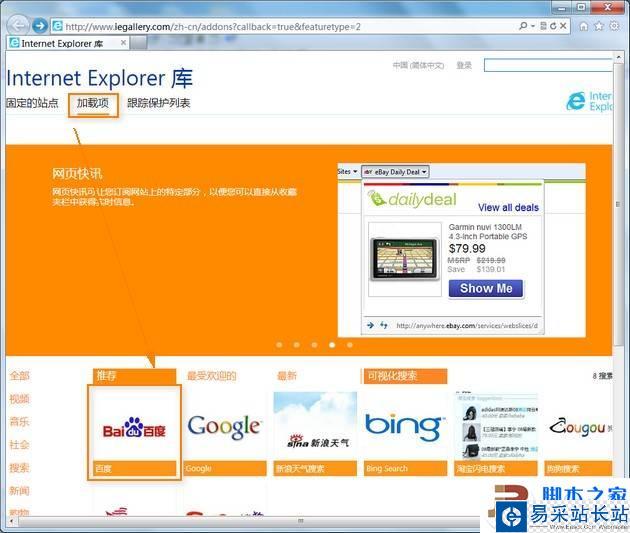The width and height of the screenshot is (630, 533).
Task: Click the Compatibility View icon in address bar
Action: pyautogui.click(x=543, y=26)
